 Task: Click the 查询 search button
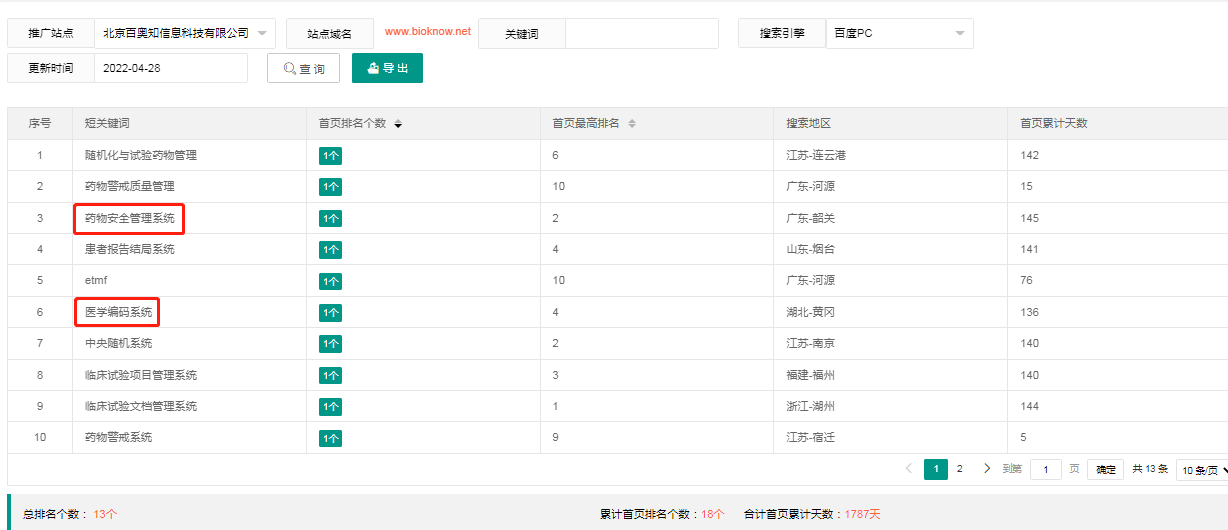coord(303,68)
